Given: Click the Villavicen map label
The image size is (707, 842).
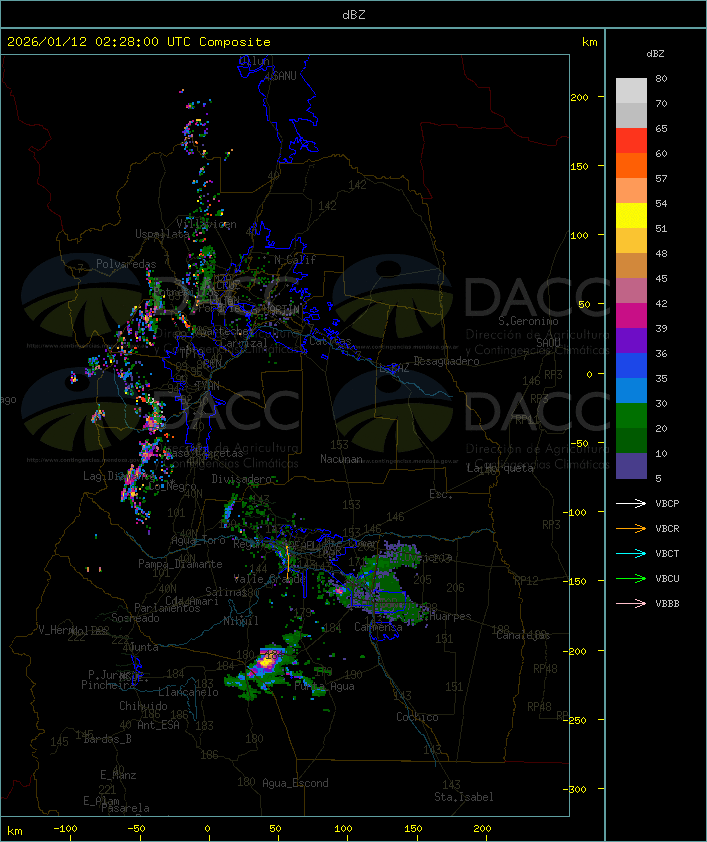Looking at the screenshot, I should pos(206,224).
